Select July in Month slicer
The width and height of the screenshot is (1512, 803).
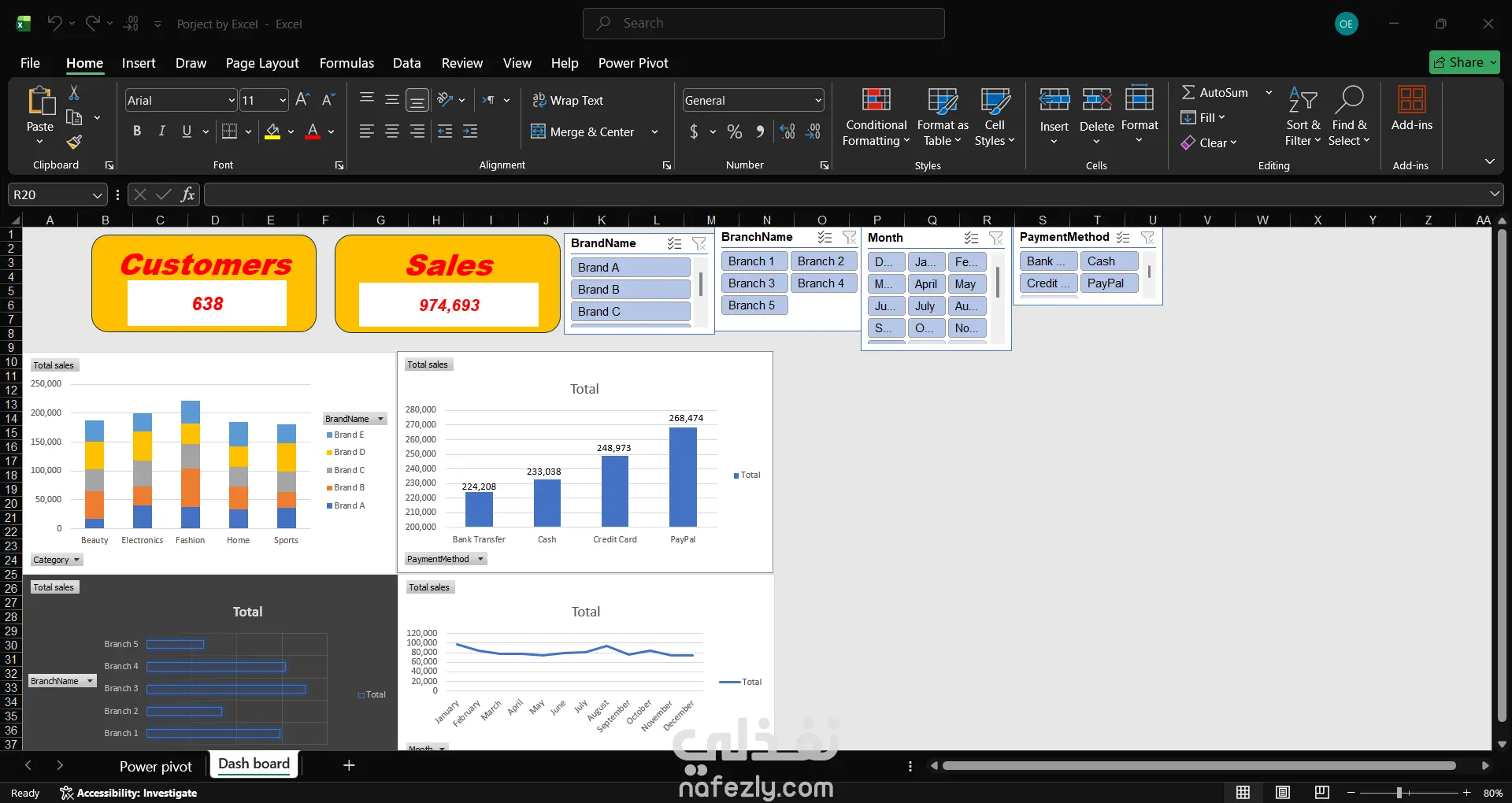tap(926, 306)
